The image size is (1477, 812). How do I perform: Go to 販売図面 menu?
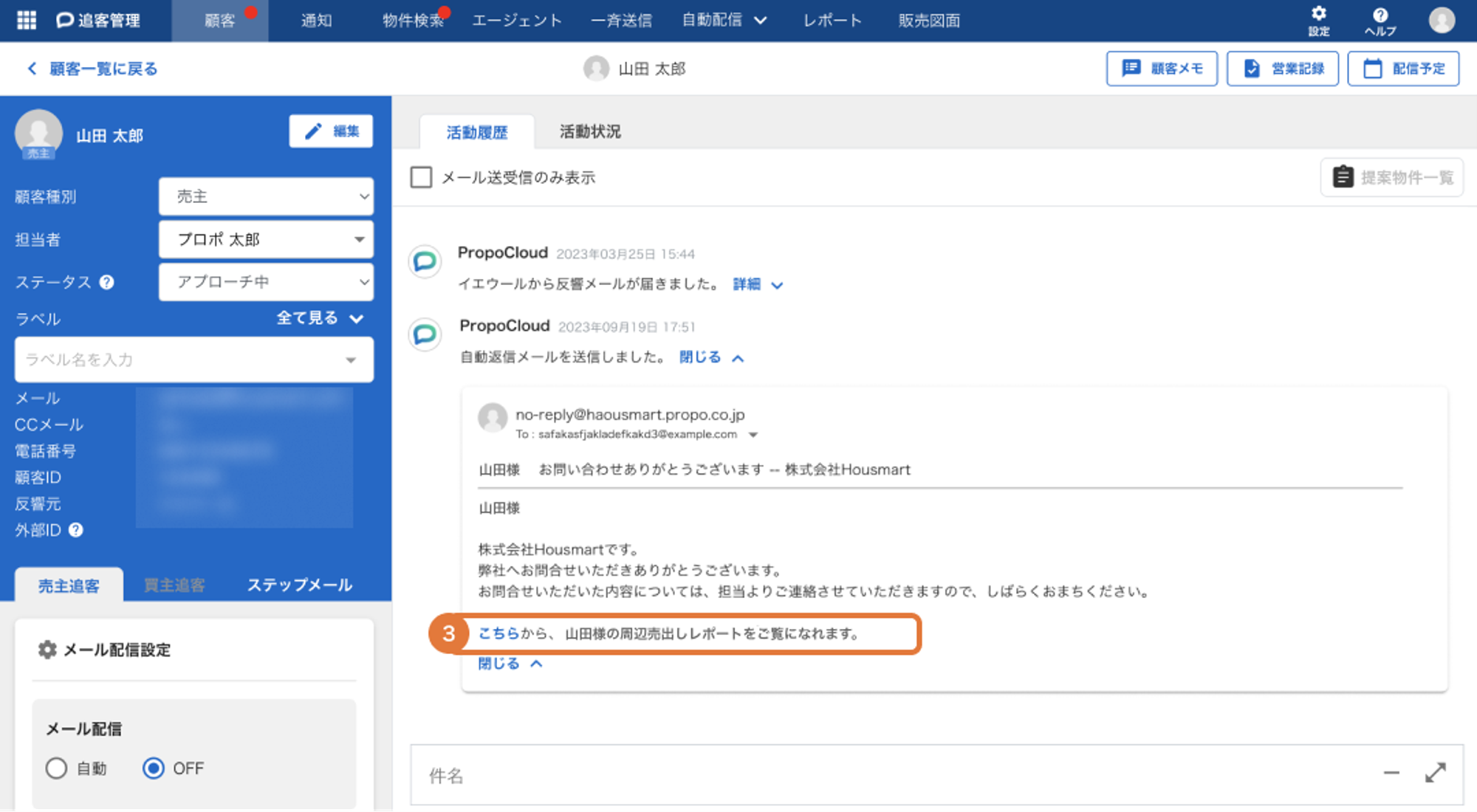929,21
